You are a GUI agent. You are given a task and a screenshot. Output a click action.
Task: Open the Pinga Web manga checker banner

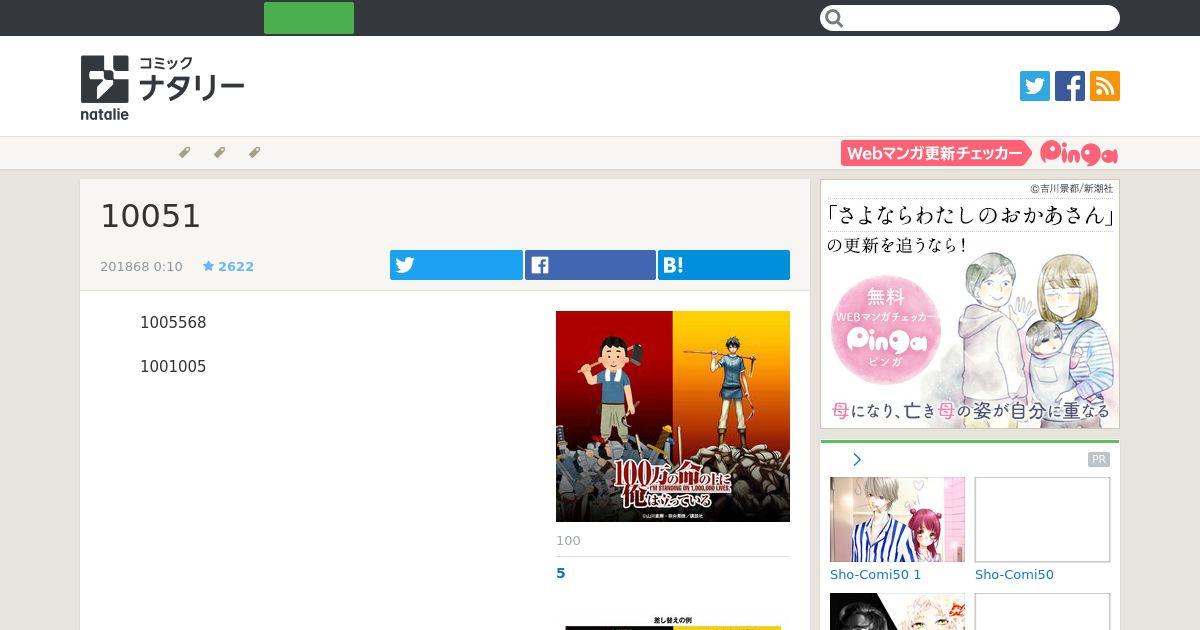click(x=980, y=153)
